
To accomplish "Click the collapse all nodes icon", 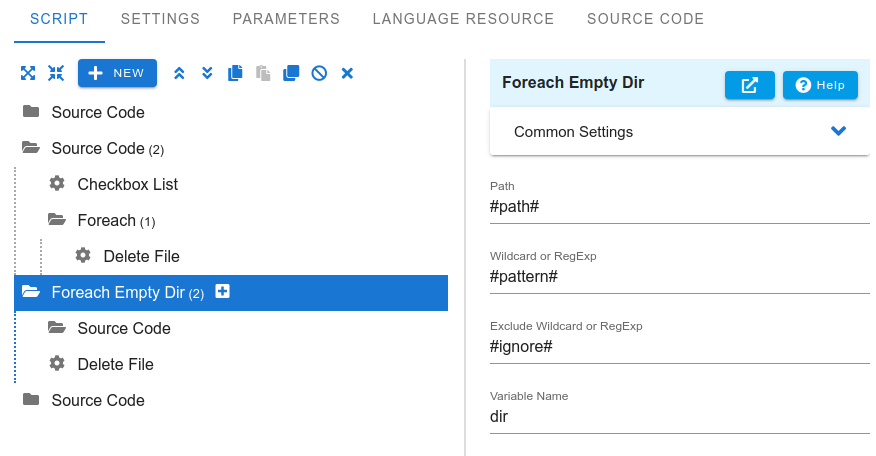I will [x=56, y=73].
